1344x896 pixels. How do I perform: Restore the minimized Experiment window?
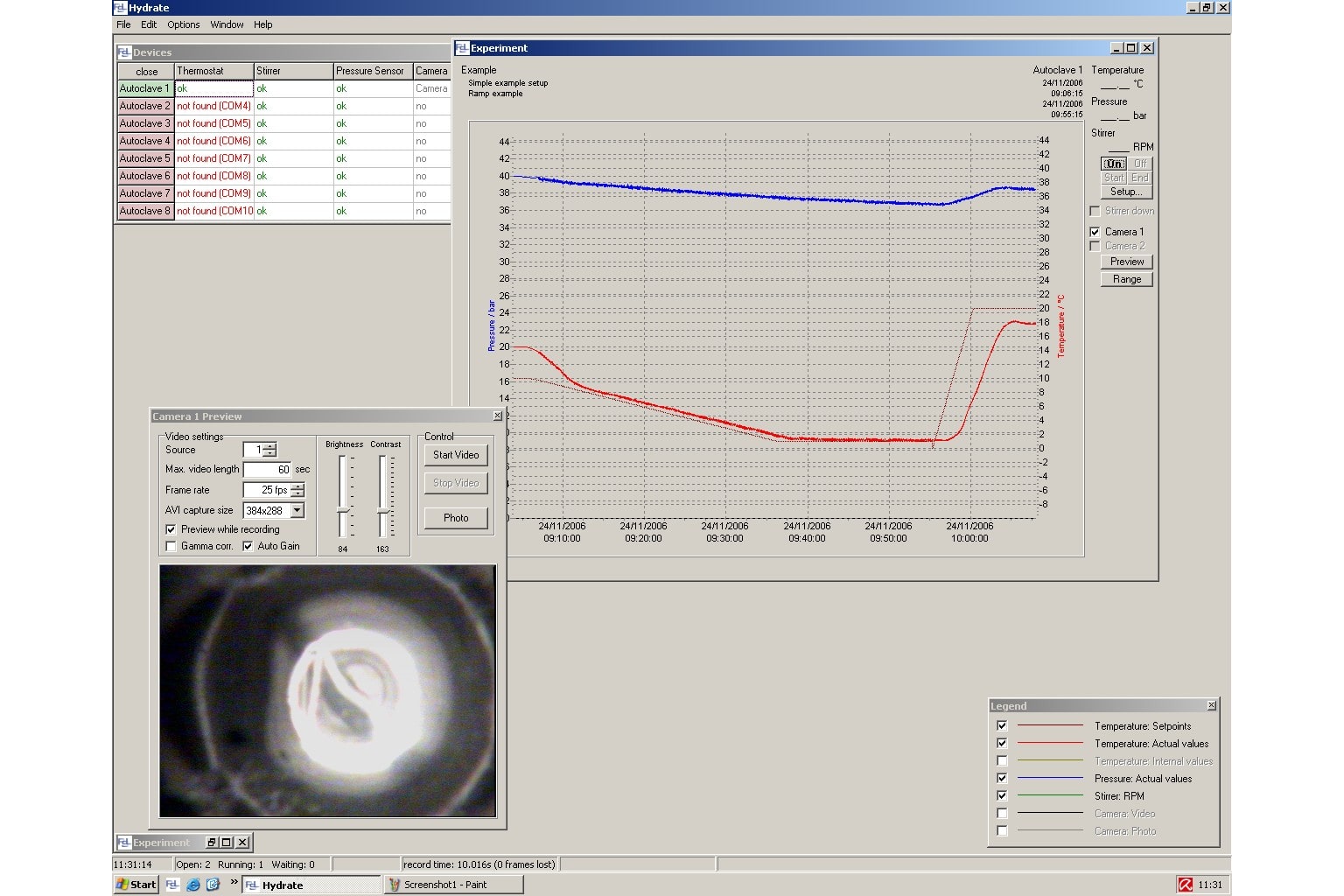coord(212,843)
